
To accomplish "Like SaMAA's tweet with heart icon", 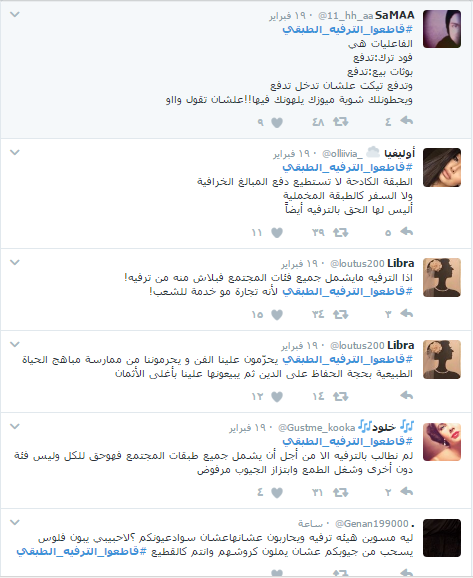I will [x=277, y=122].
